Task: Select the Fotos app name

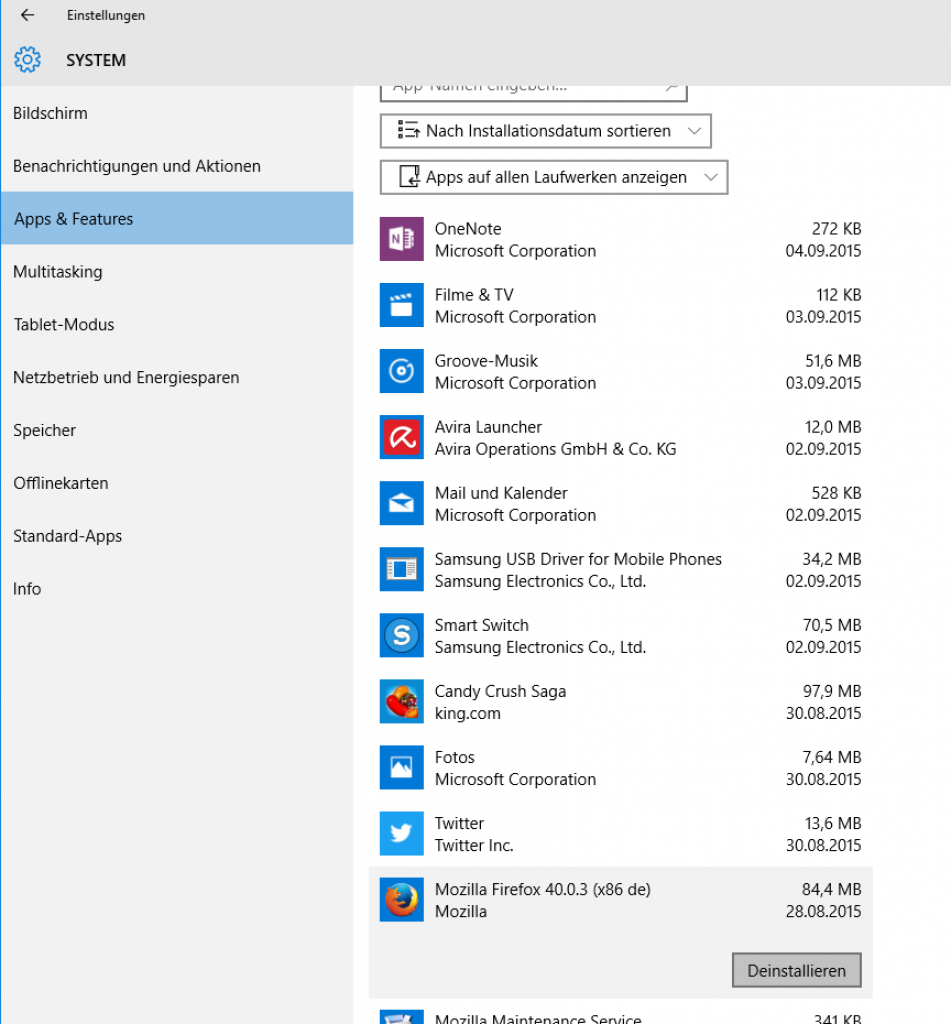Action: click(x=455, y=757)
